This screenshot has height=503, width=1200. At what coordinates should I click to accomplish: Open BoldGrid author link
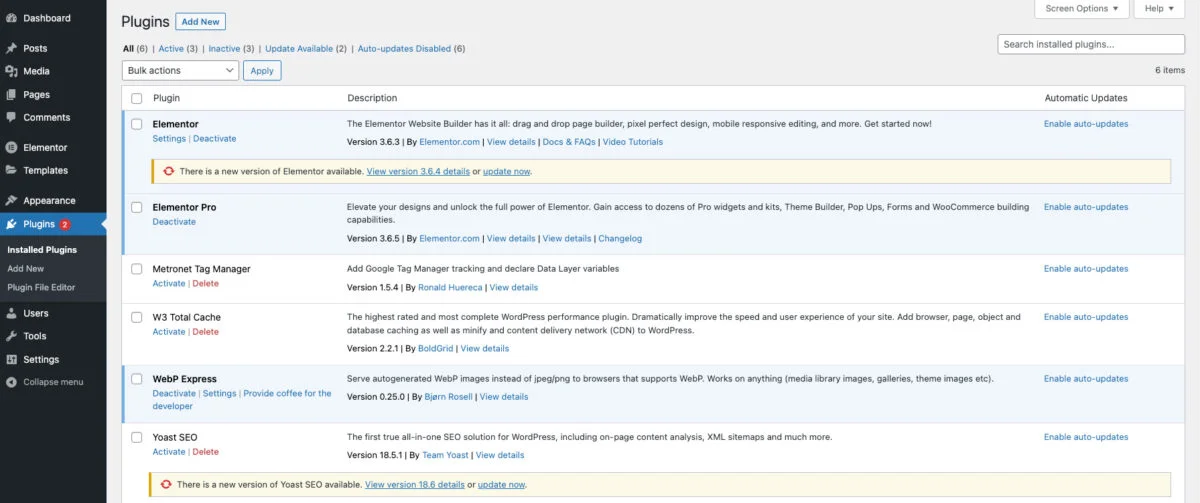tap(436, 348)
